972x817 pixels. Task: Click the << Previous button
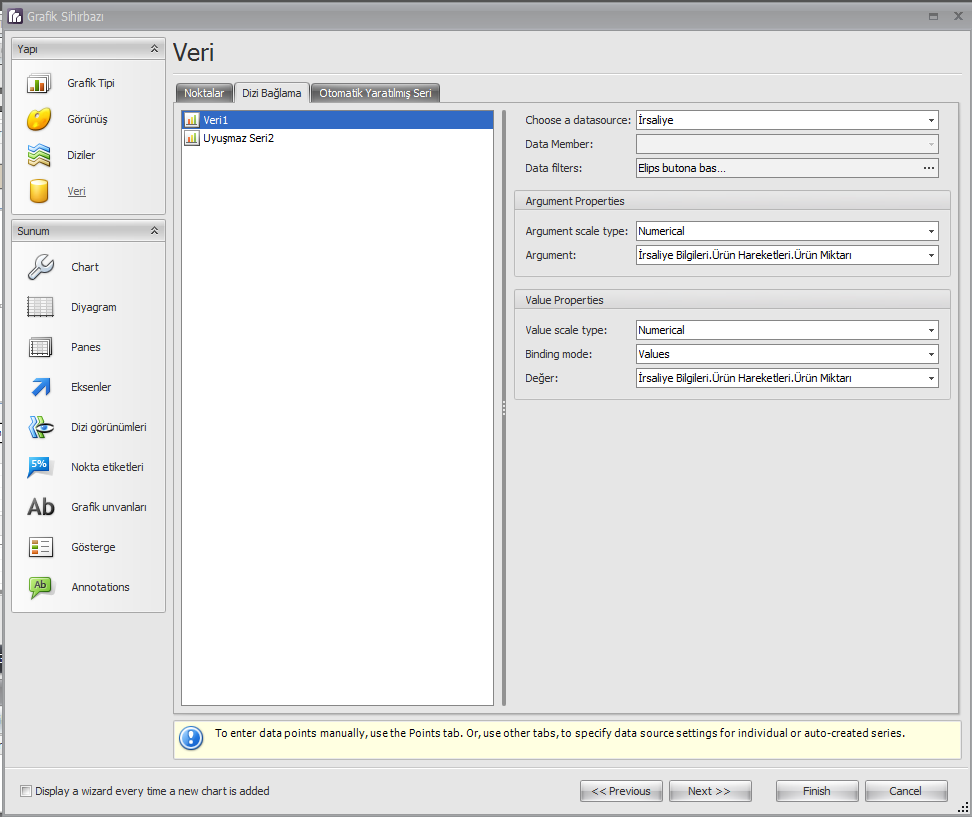[x=621, y=791]
